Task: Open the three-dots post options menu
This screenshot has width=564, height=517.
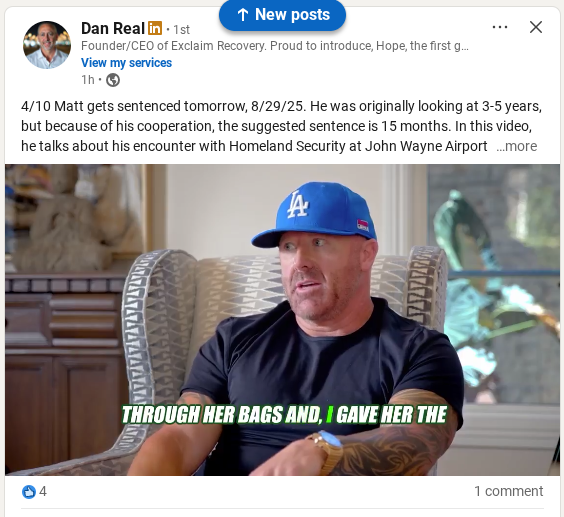Action: (x=500, y=27)
